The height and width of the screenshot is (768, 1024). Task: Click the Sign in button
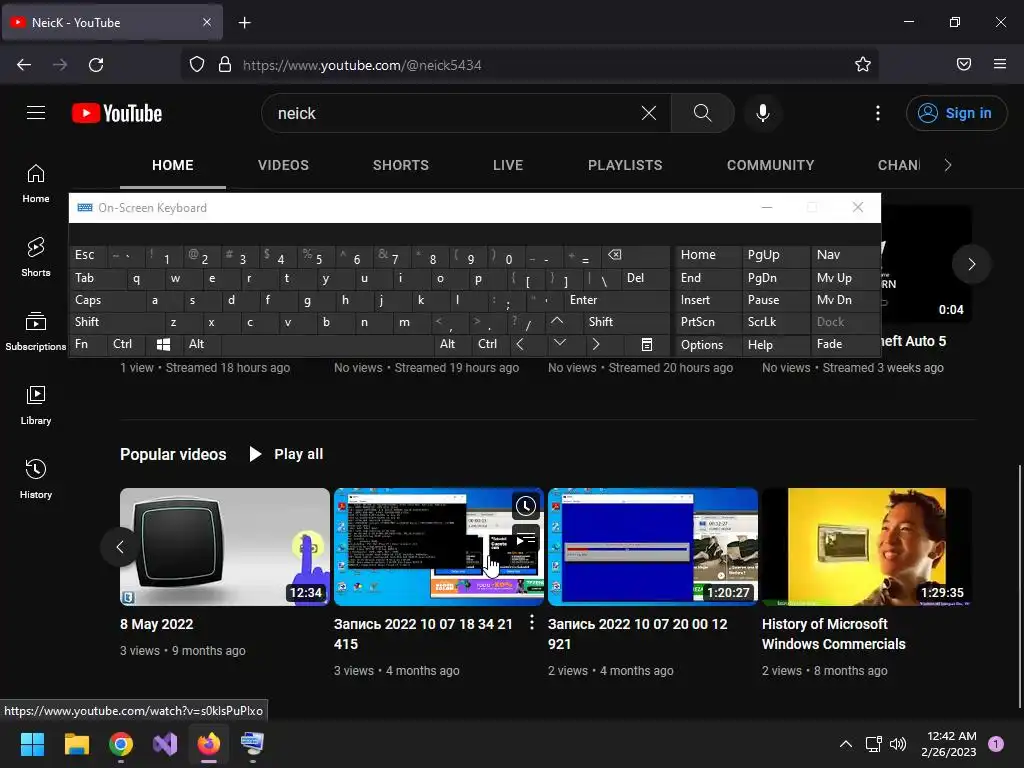(x=957, y=113)
